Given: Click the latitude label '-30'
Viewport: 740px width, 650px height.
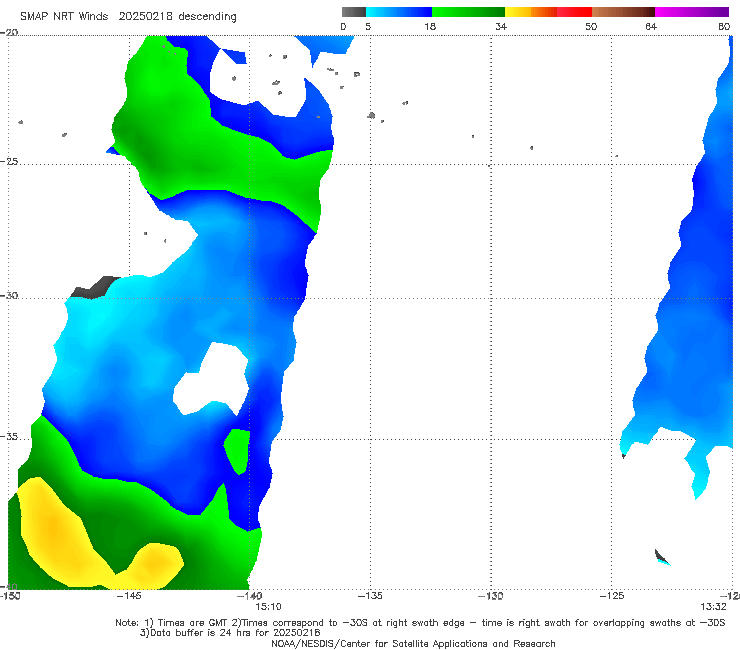Looking at the screenshot, I should tap(9, 295).
